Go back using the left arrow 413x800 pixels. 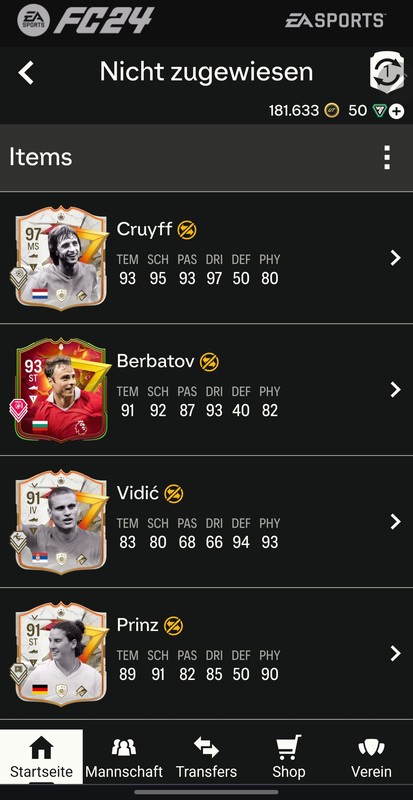click(26, 72)
